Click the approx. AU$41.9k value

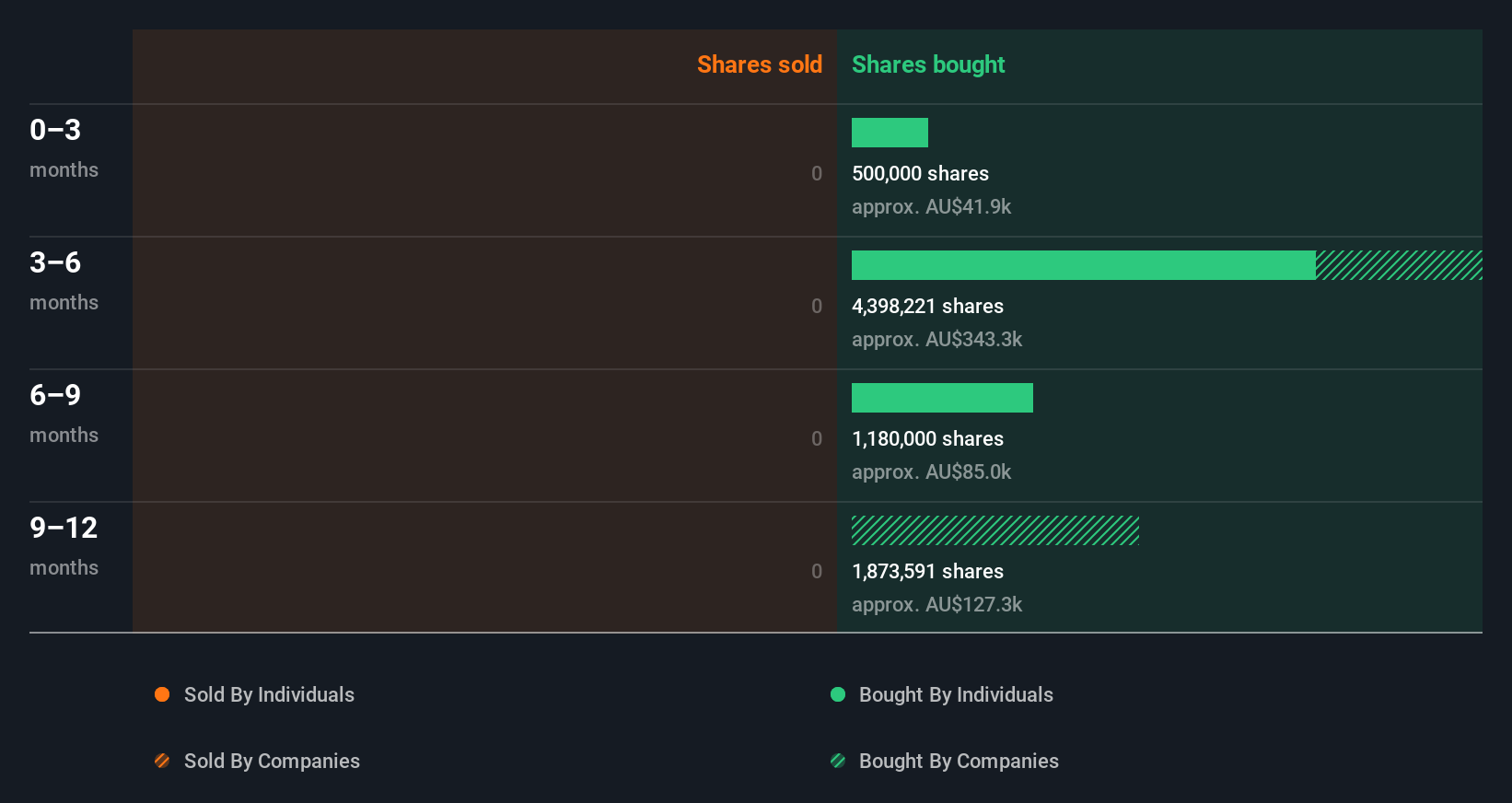931,206
